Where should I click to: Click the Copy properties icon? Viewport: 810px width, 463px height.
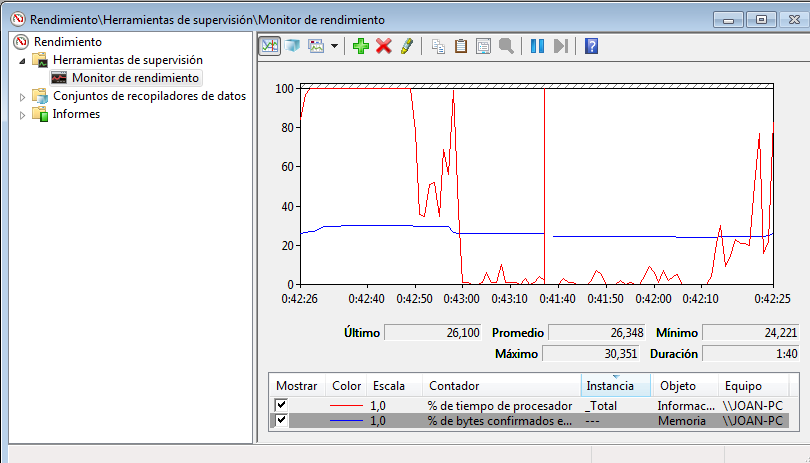[x=438, y=46]
